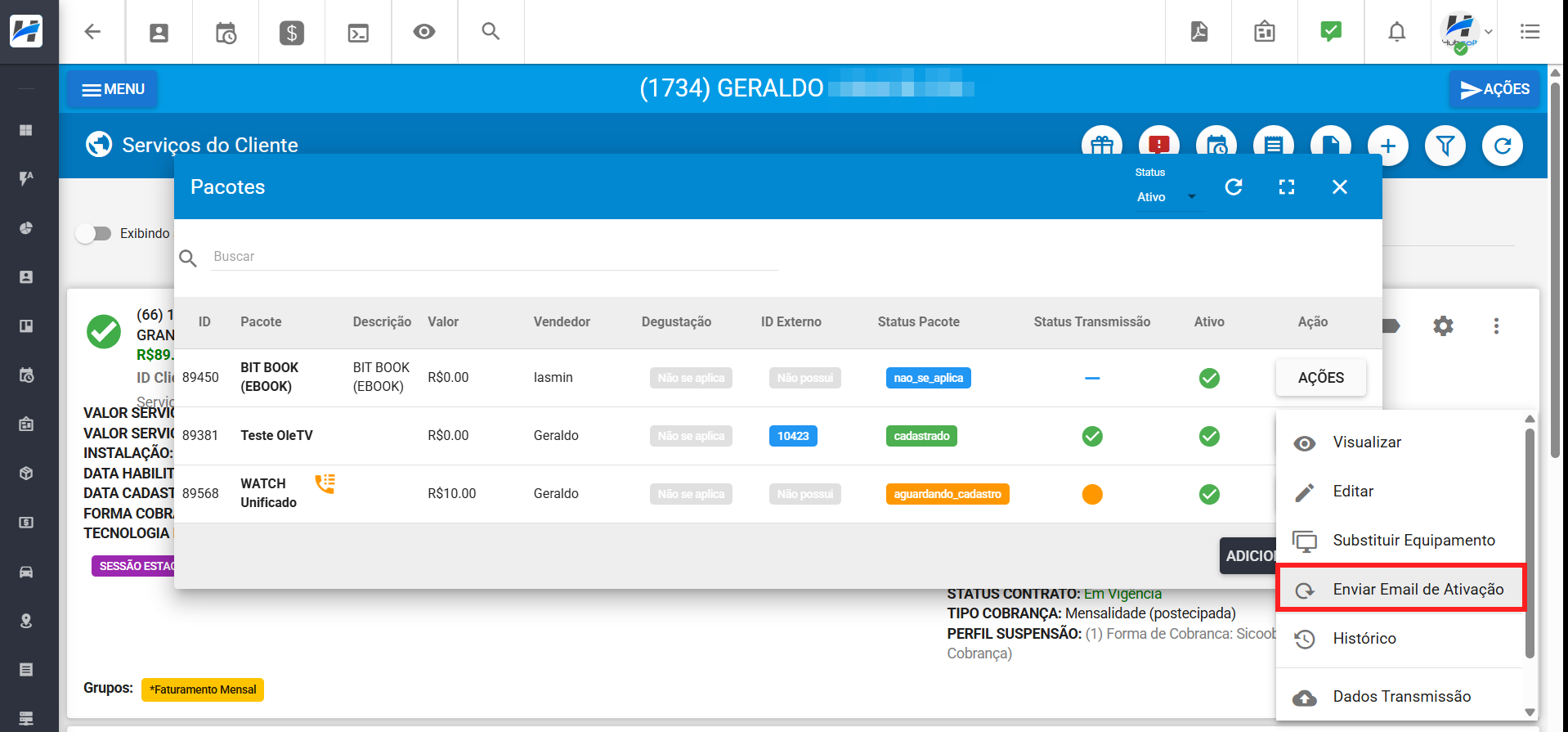Screen dimensions: 1568x732
Task: Click the Ativo checkmark for BIT BOOK row
Action: (x=1208, y=378)
